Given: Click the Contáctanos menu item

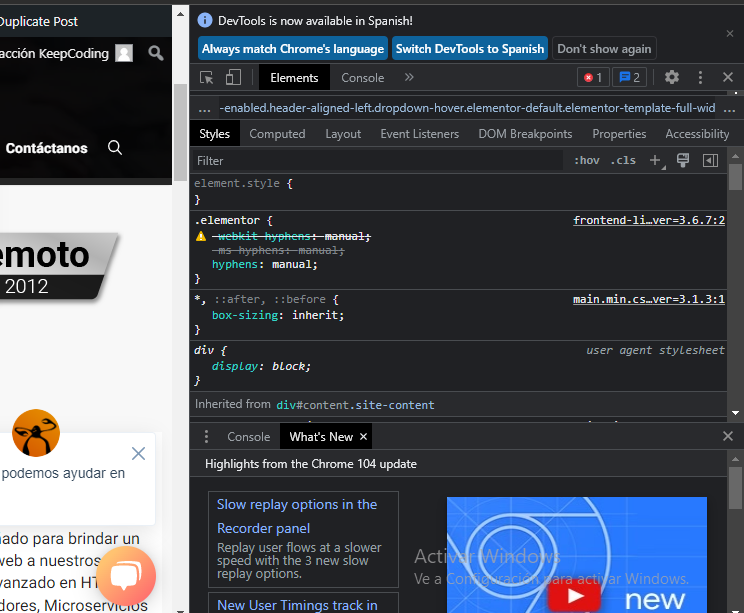Looking at the screenshot, I should (x=46, y=148).
